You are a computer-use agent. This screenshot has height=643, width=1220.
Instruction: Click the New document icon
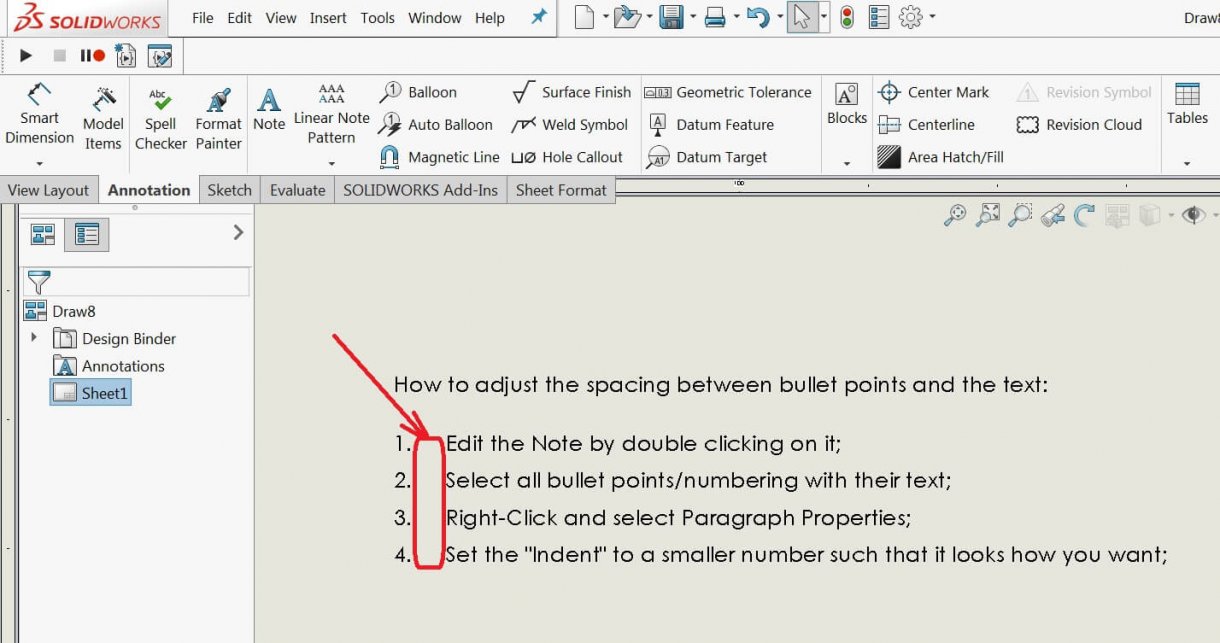(585, 17)
